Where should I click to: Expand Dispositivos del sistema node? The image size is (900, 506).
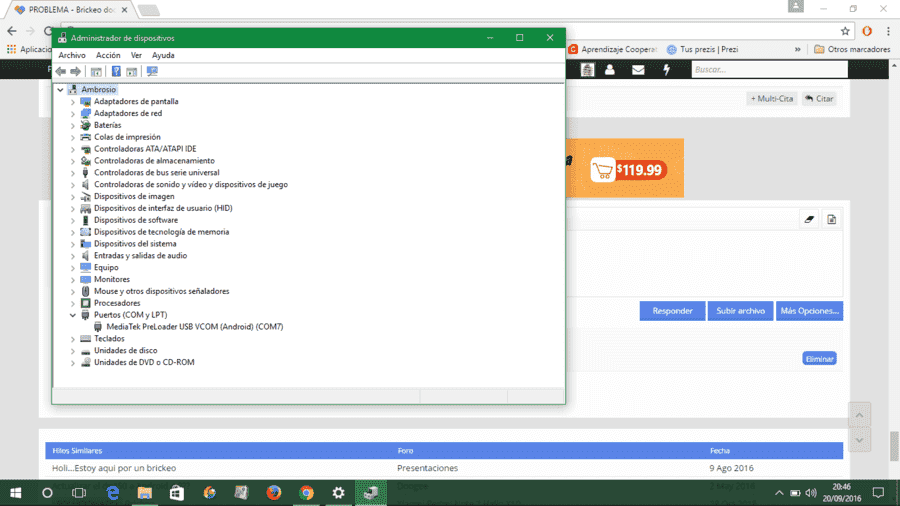pos(73,244)
